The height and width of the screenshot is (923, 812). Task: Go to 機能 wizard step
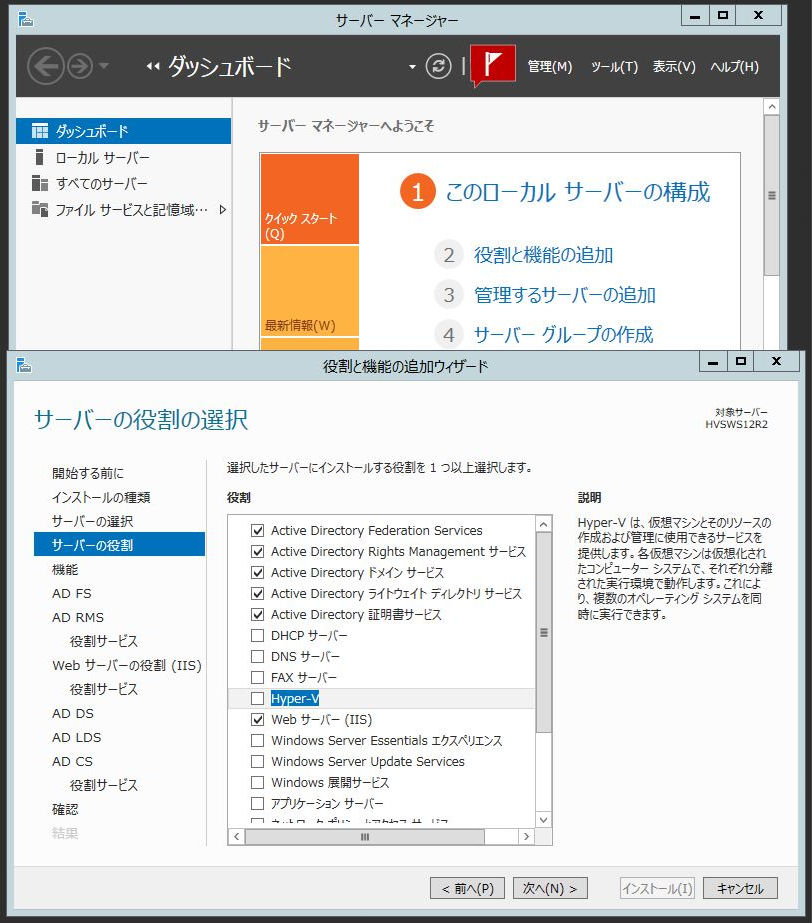(65, 569)
